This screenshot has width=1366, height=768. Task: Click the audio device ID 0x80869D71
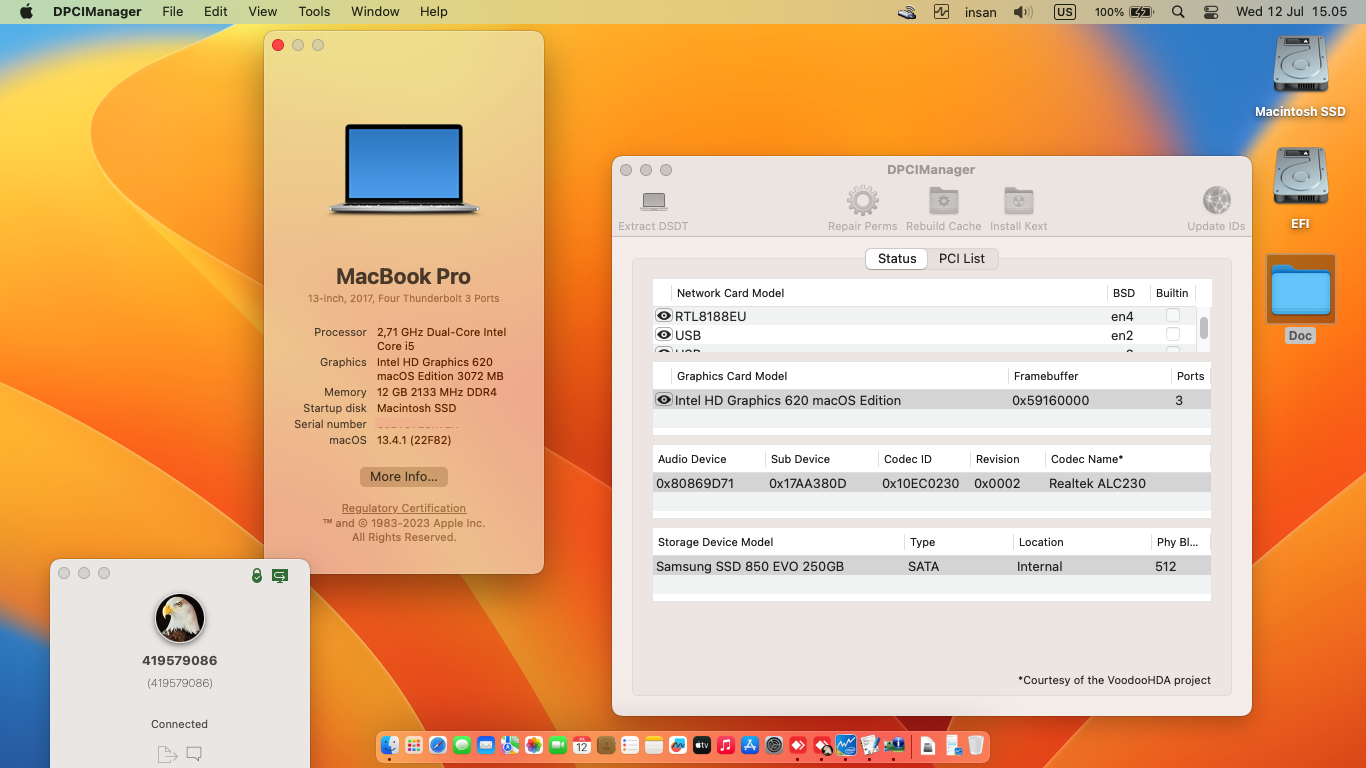[695, 483]
